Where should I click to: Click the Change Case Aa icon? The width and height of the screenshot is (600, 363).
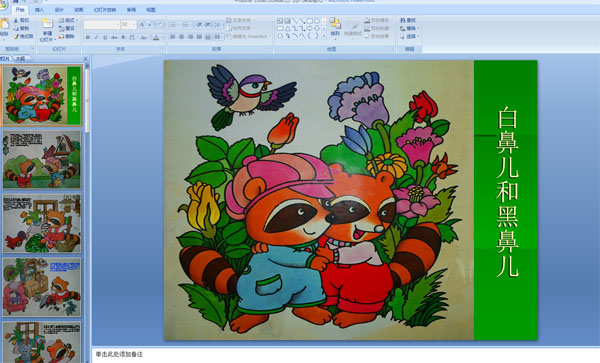click(144, 37)
